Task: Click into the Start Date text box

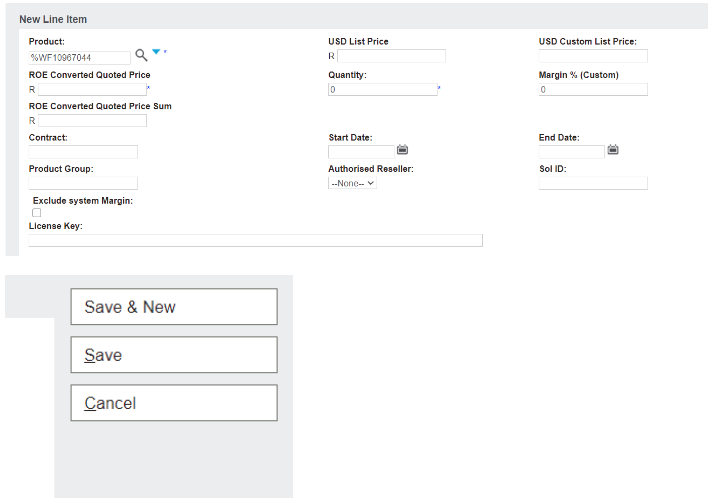Action: (x=361, y=152)
